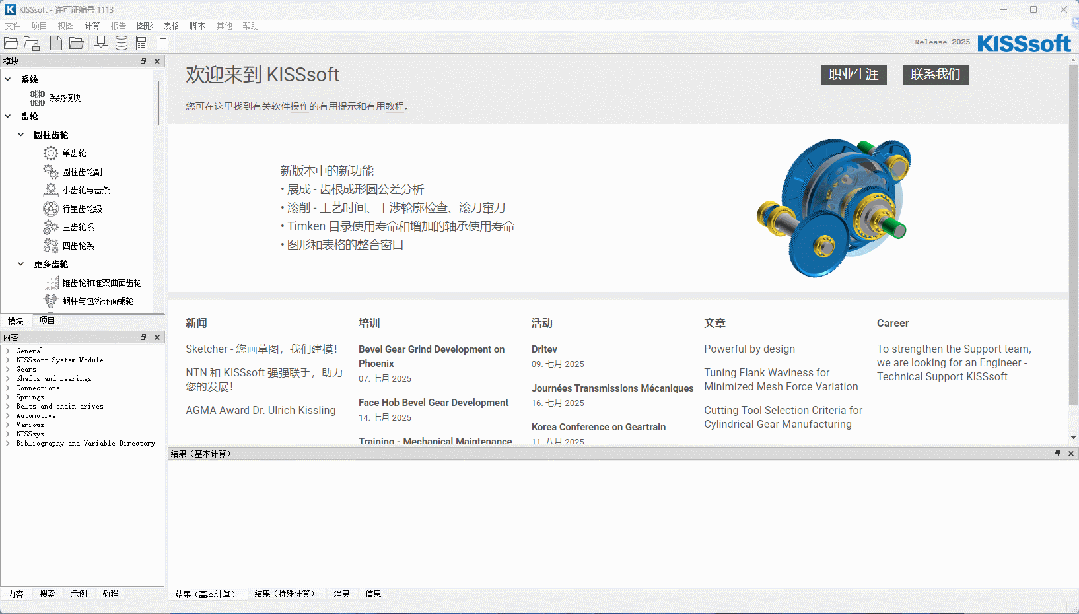This screenshot has height=614, width=1079.
Task: Expand the General help topic
Action: pos(8,350)
